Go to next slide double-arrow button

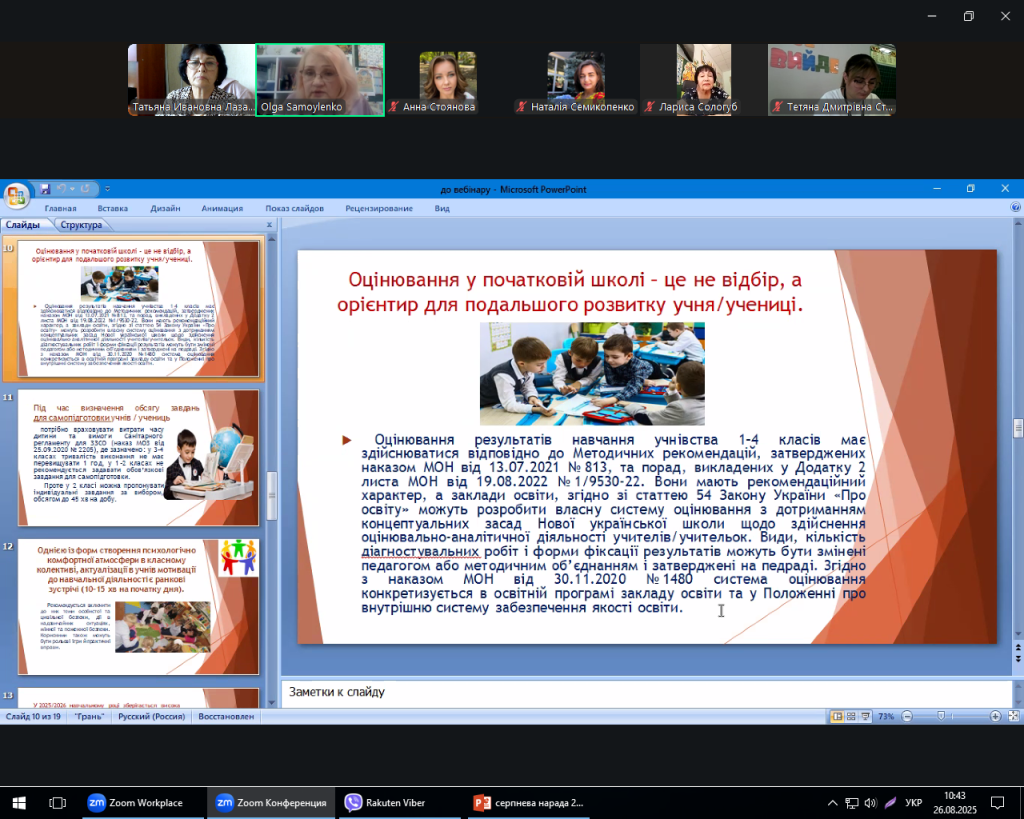coord(1017,659)
